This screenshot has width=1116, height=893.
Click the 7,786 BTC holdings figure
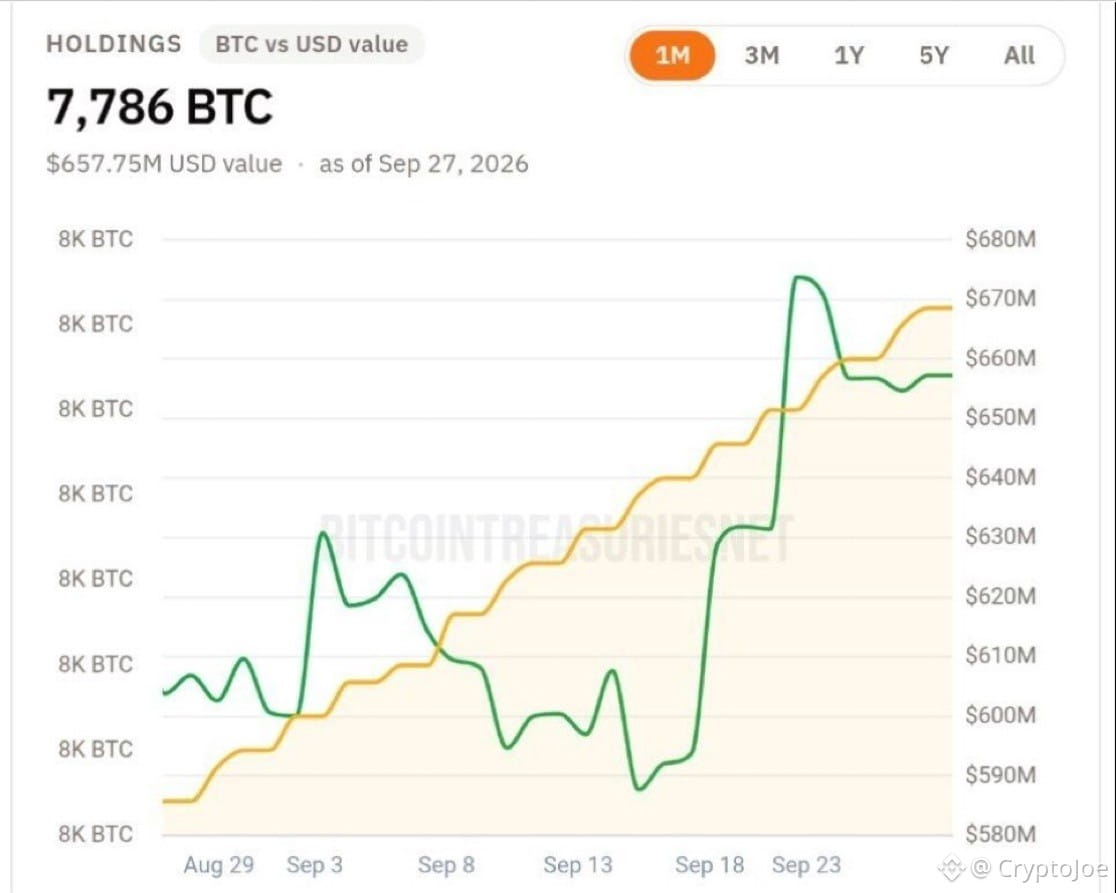[159, 107]
